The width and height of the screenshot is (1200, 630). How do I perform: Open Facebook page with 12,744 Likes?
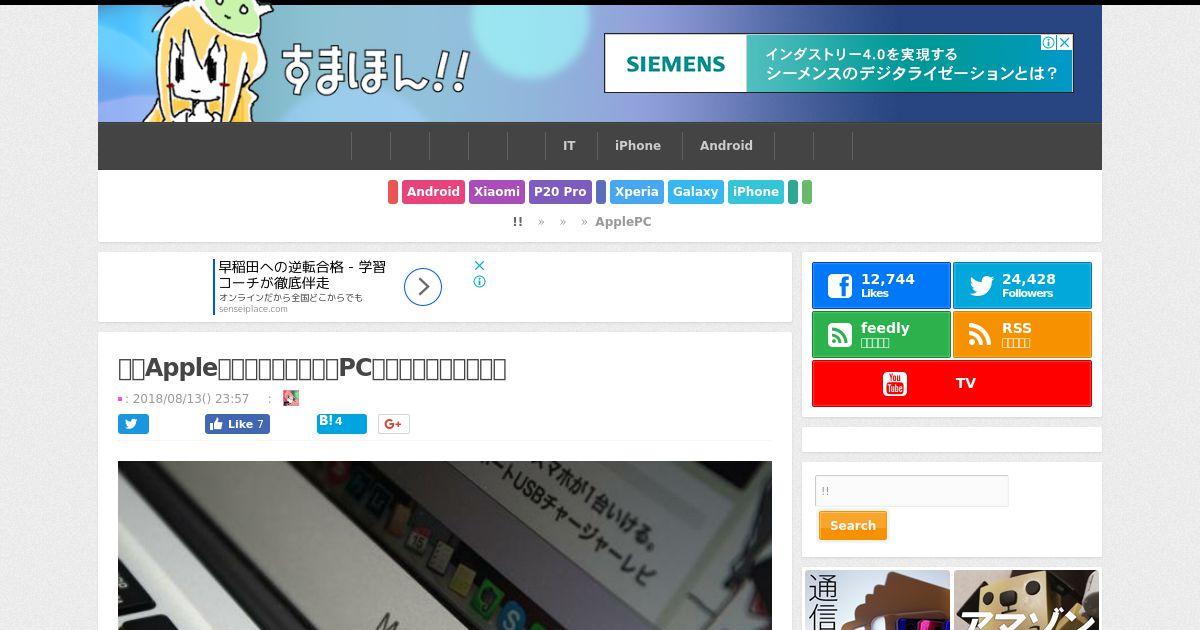881,286
